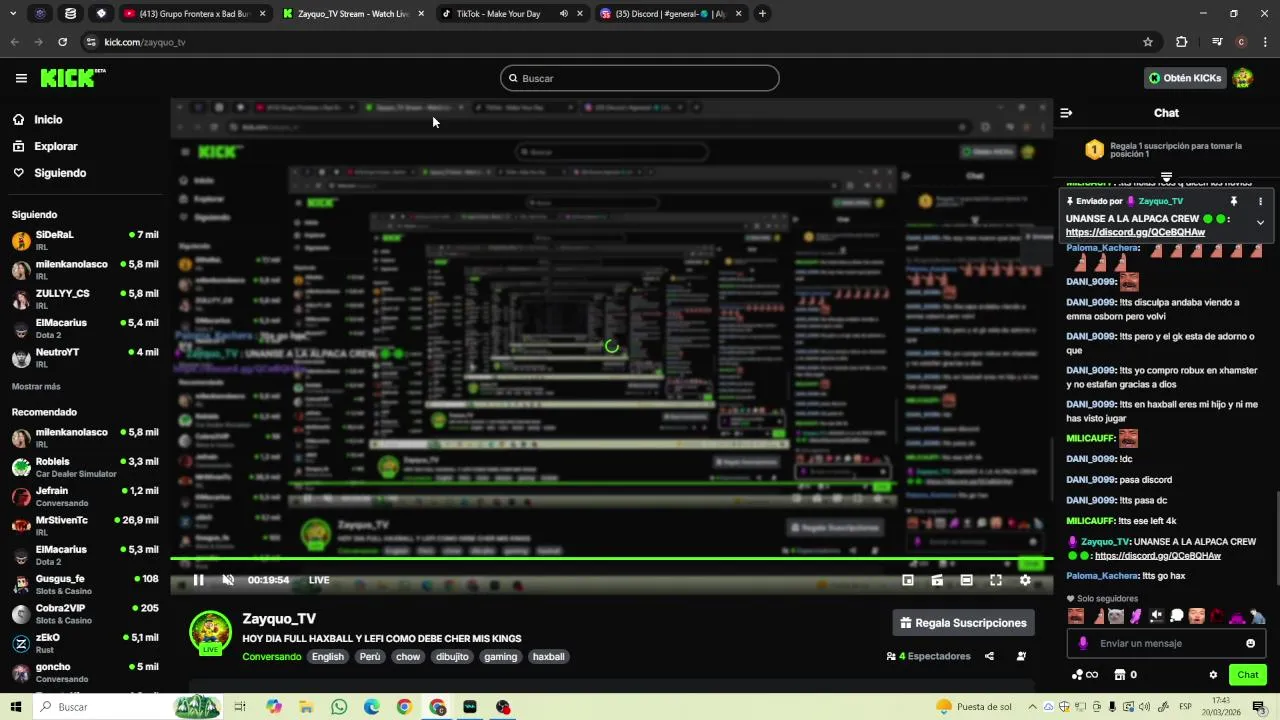The image size is (1280, 720).
Task: Click the green stream progress bar
Action: point(611,559)
